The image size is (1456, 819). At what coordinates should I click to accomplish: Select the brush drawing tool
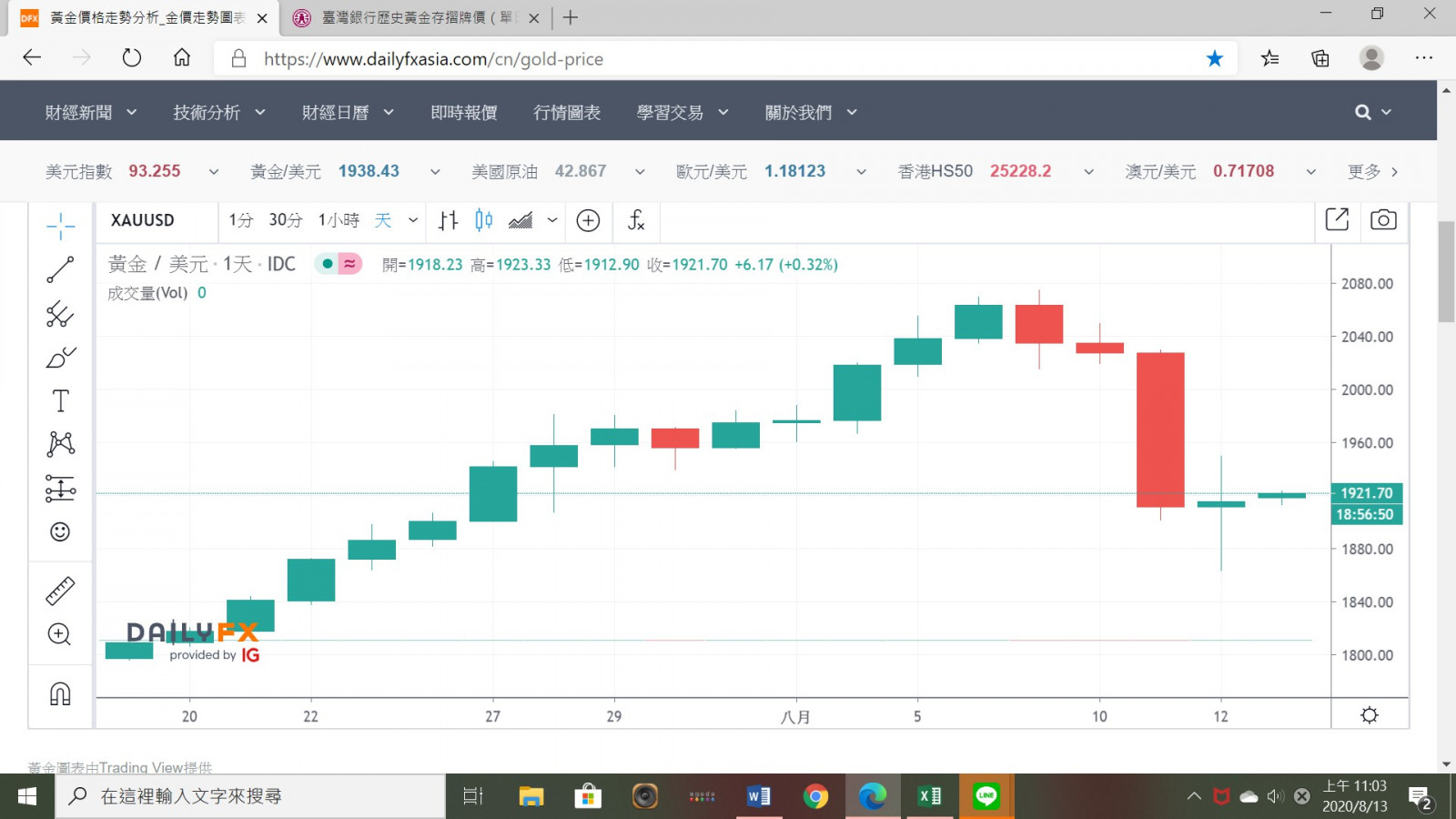click(x=60, y=358)
